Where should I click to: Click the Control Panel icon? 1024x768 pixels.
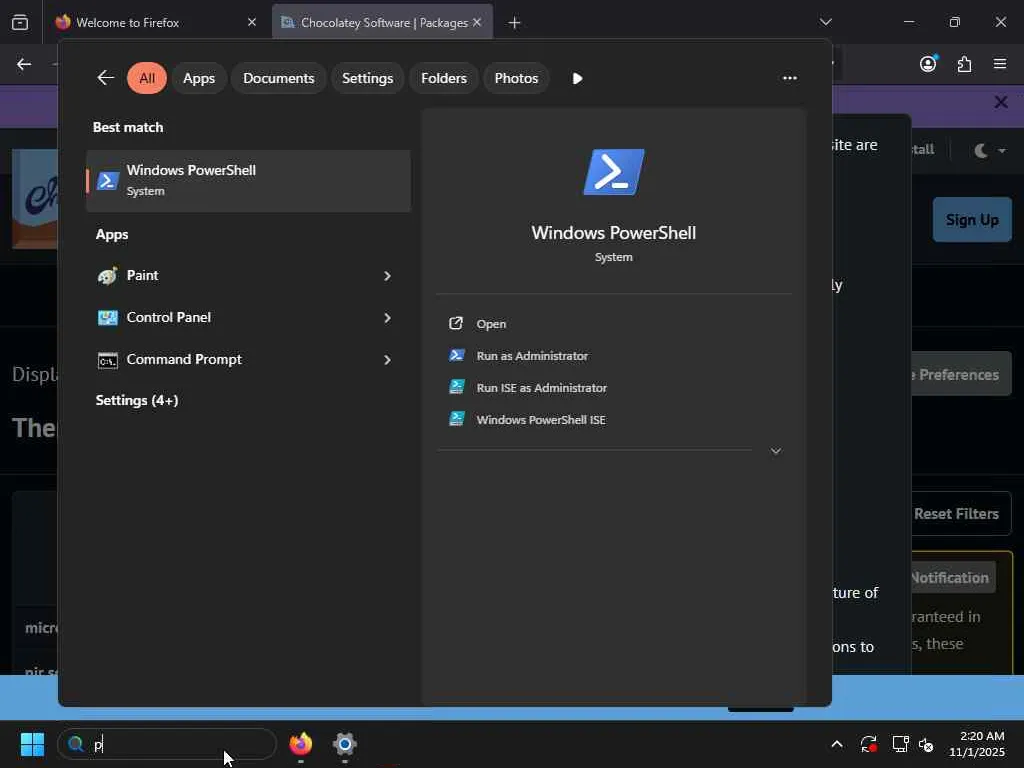click(x=108, y=317)
